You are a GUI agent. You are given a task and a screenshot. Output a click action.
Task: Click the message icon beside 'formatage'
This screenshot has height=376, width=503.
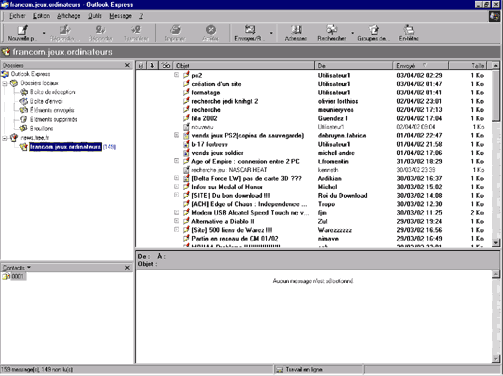point(186,92)
